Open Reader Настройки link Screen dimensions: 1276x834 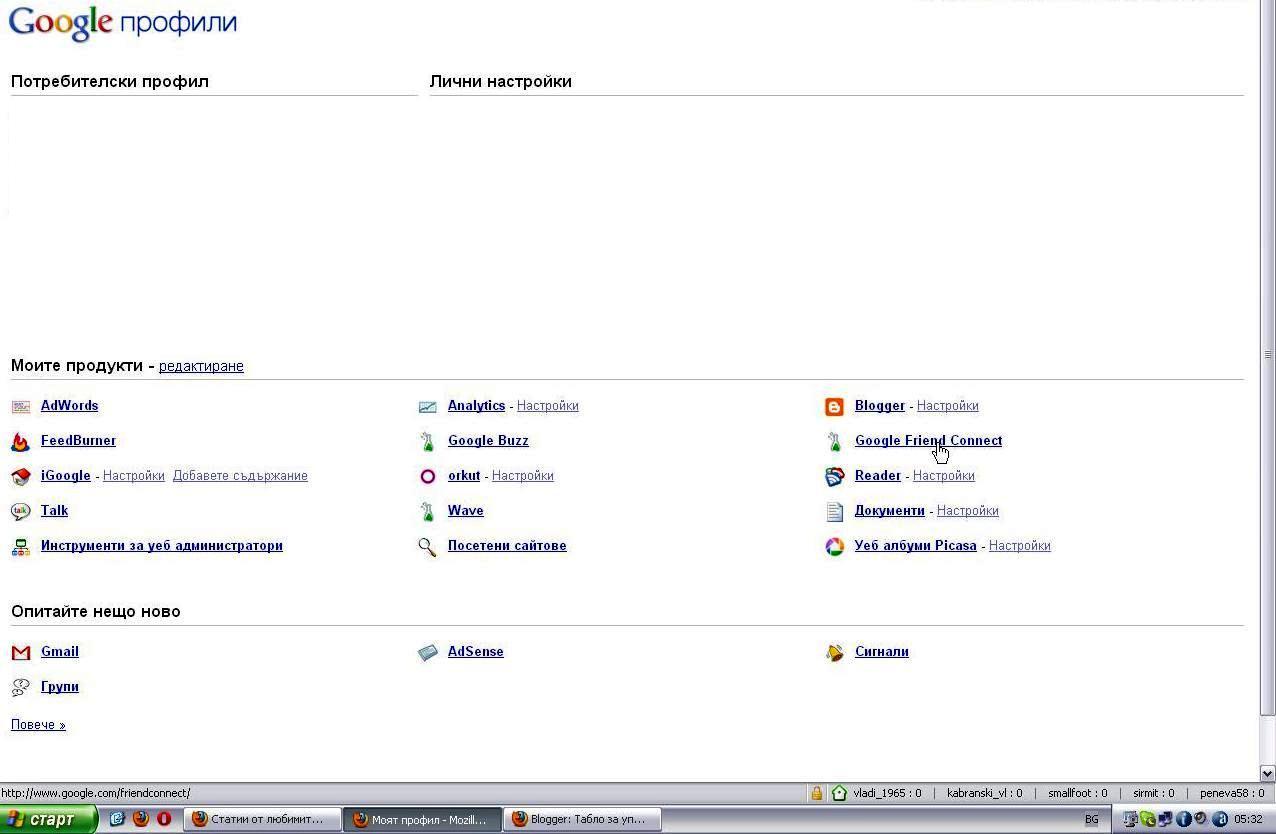coord(943,476)
